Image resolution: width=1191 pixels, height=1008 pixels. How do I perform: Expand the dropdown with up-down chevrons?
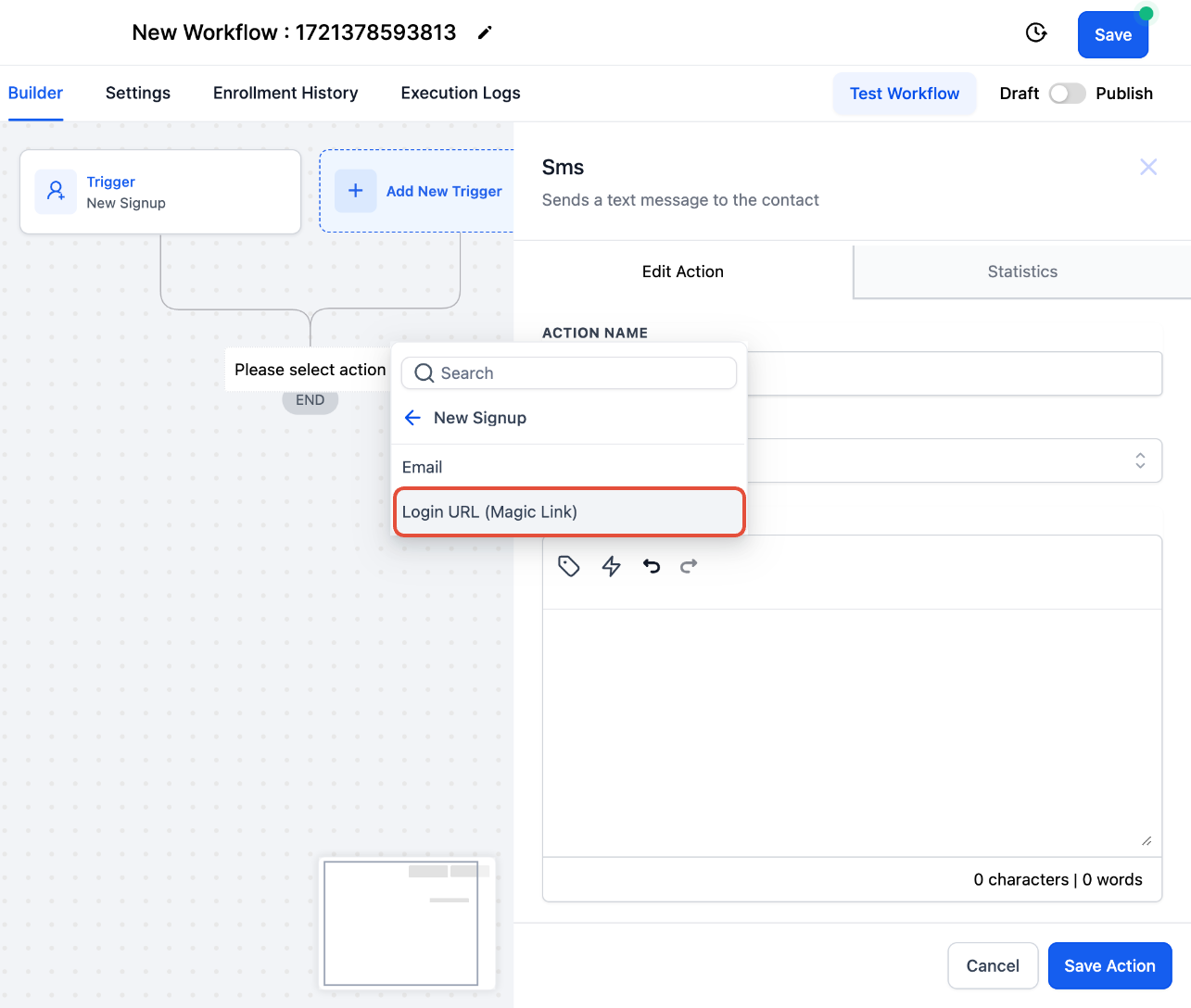click(x=1140, y=460)
